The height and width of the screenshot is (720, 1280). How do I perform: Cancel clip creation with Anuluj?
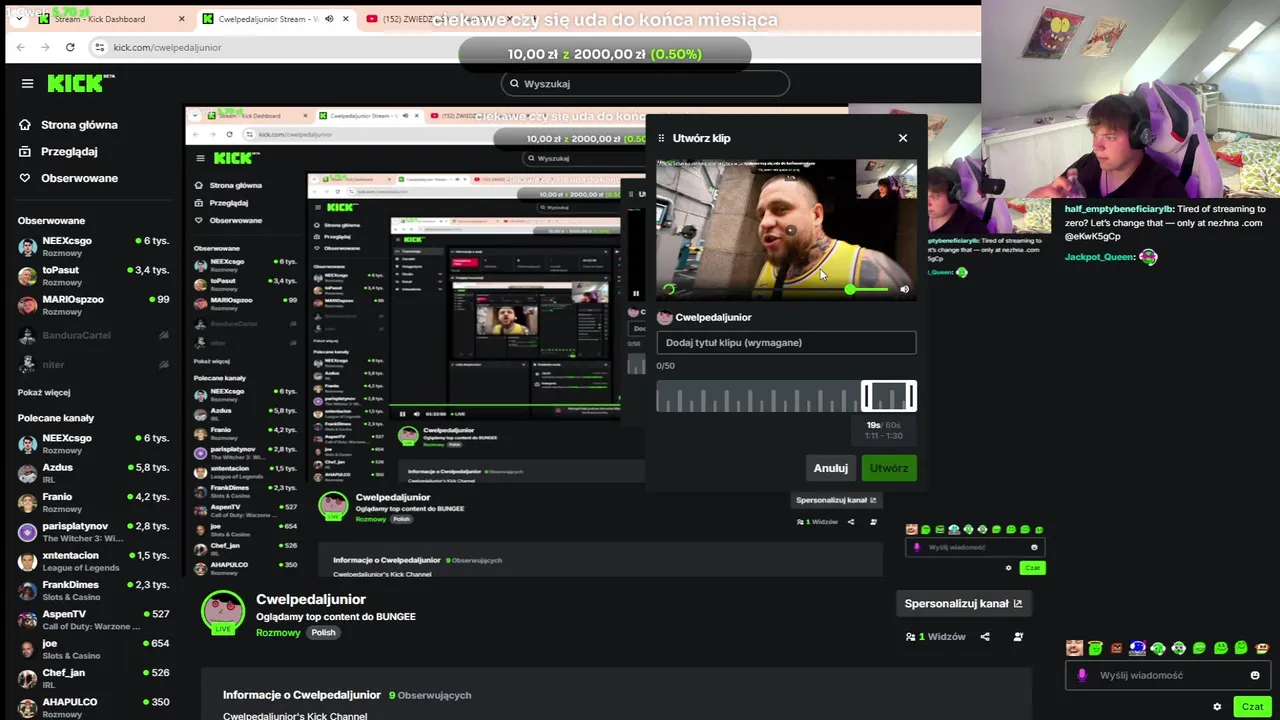click(830, 468)
